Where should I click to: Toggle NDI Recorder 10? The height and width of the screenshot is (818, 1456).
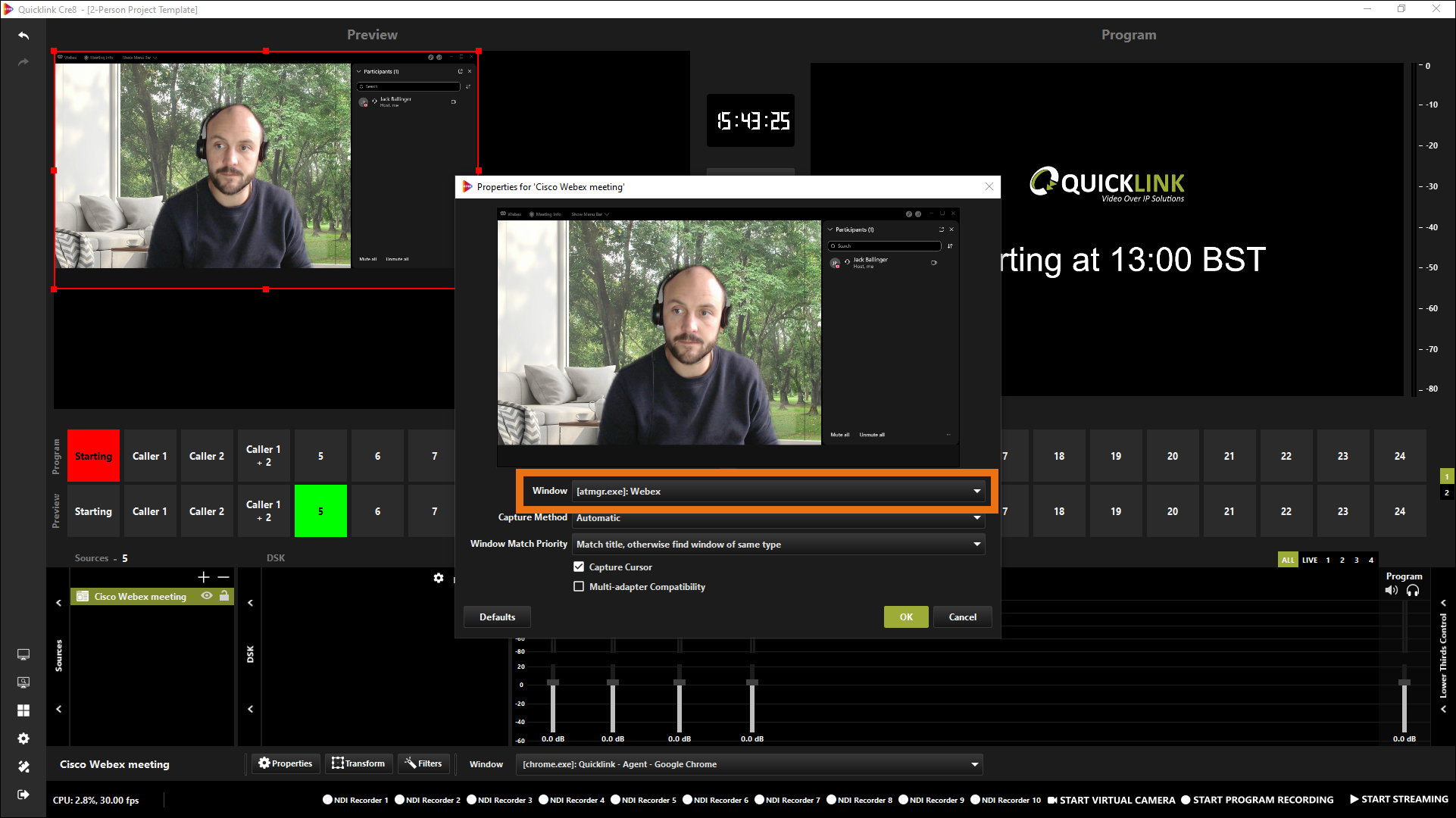[x=1006, y=800]
